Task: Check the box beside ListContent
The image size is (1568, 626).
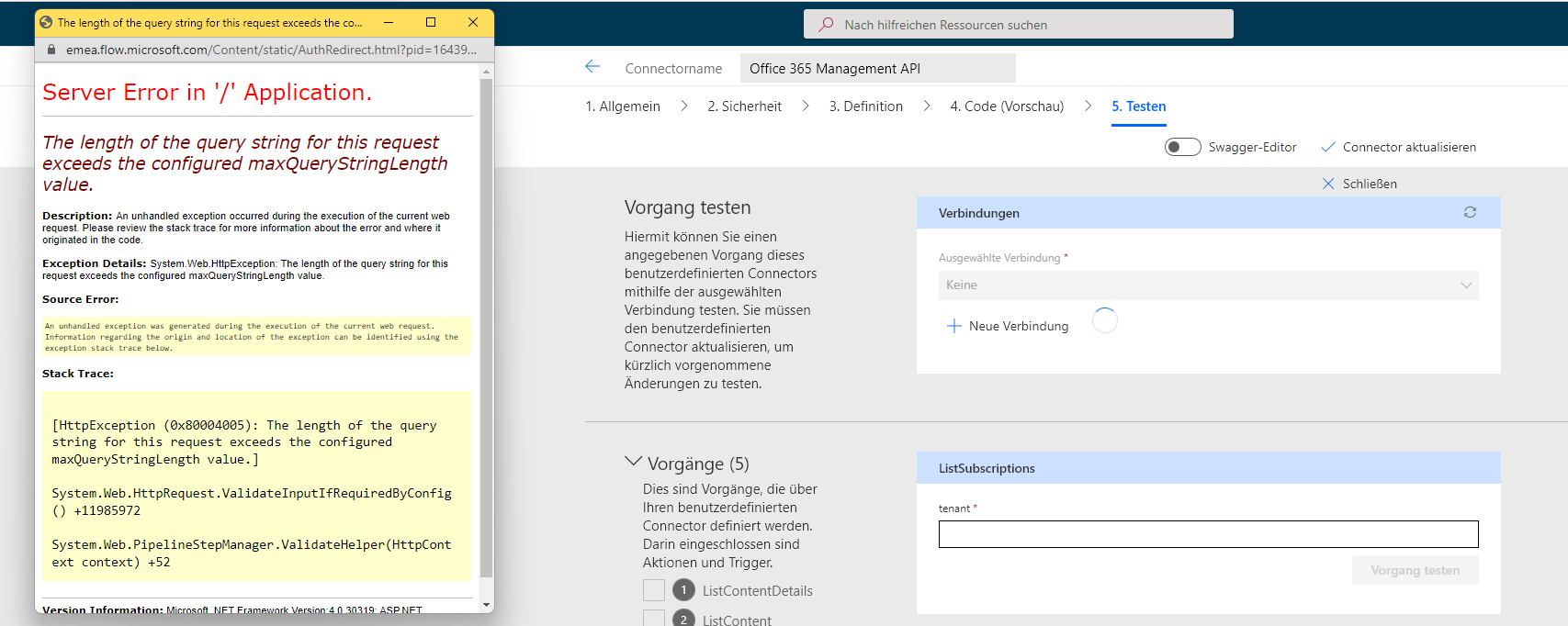Action: click(654, 618)
